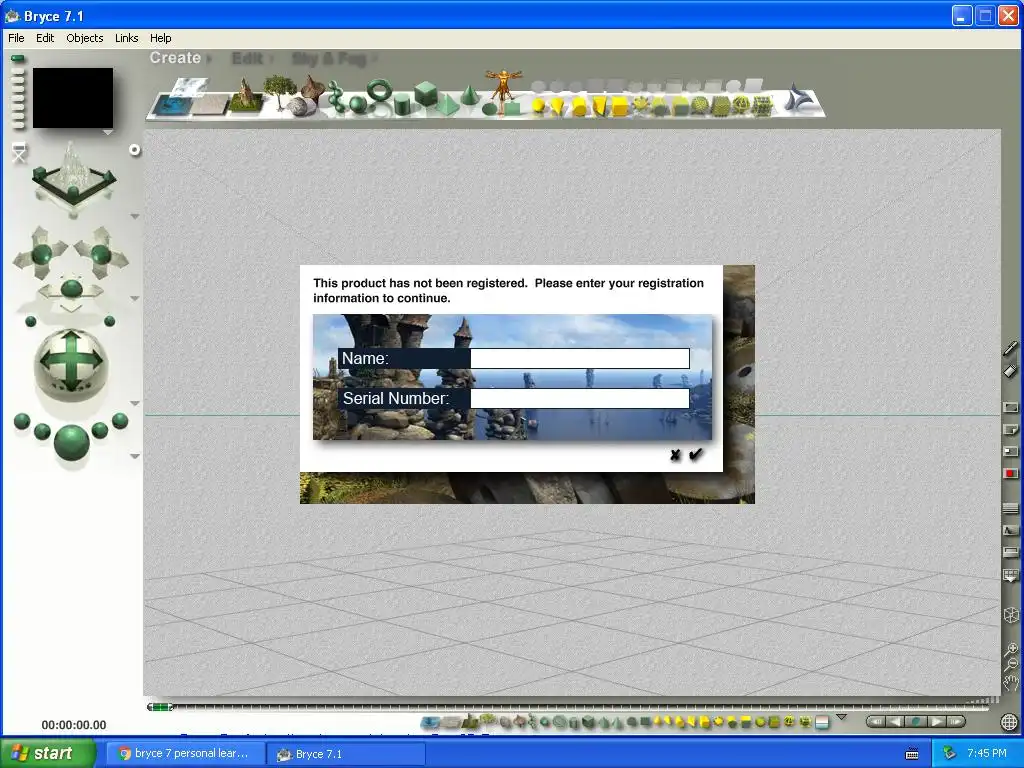
Task: Click the zoom in magnifier on right edge
Action: tap(1011, 649)
